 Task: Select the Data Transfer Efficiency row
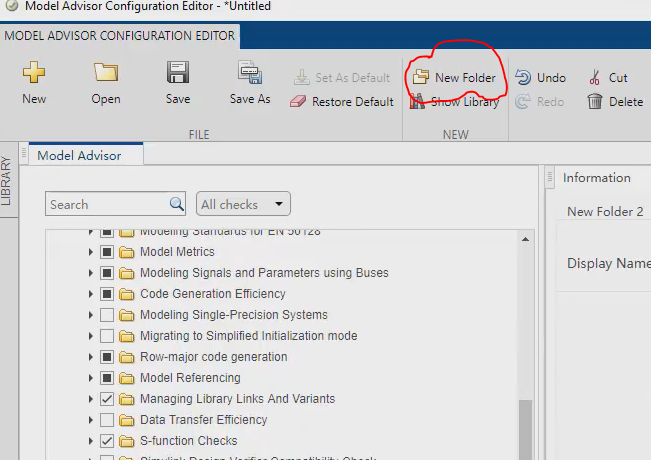pos(282,420)
